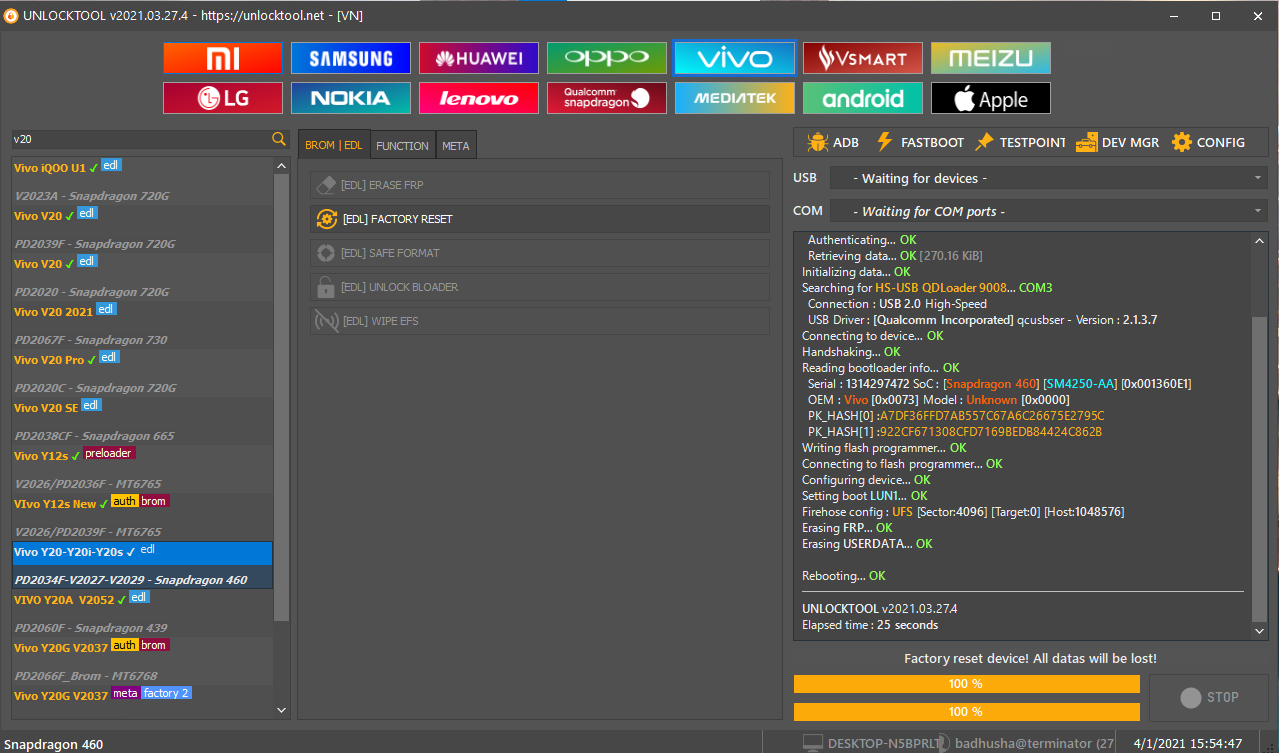Image resolution: width=1279 pixels, height=753 pixels.
Task: Open the ADB bug icon tool
Action: [832, 142]
